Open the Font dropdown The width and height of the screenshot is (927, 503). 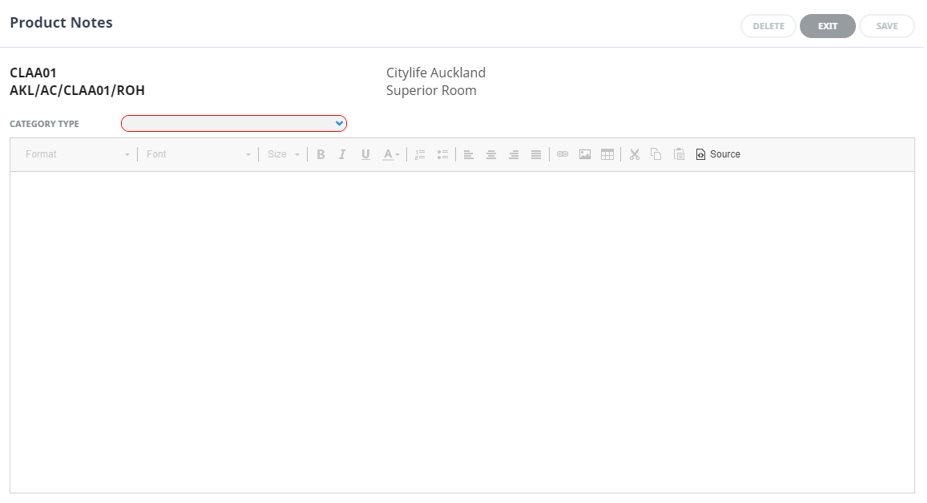(x=198, y=154)
